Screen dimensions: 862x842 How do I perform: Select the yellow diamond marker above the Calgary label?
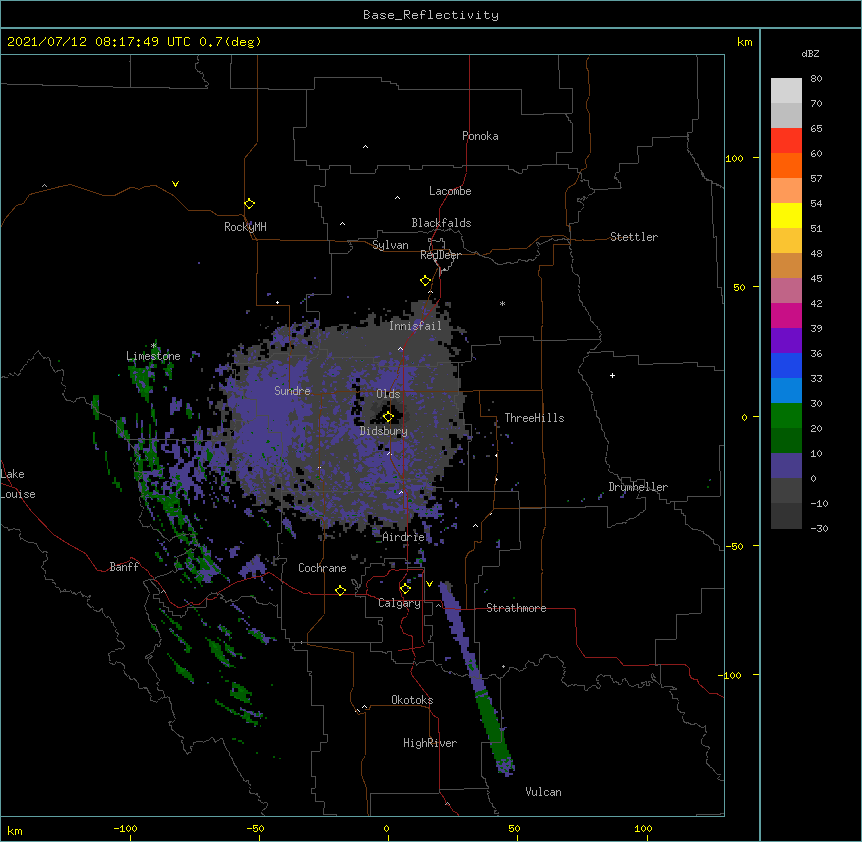pyautogui.click(x=405, y=589)
